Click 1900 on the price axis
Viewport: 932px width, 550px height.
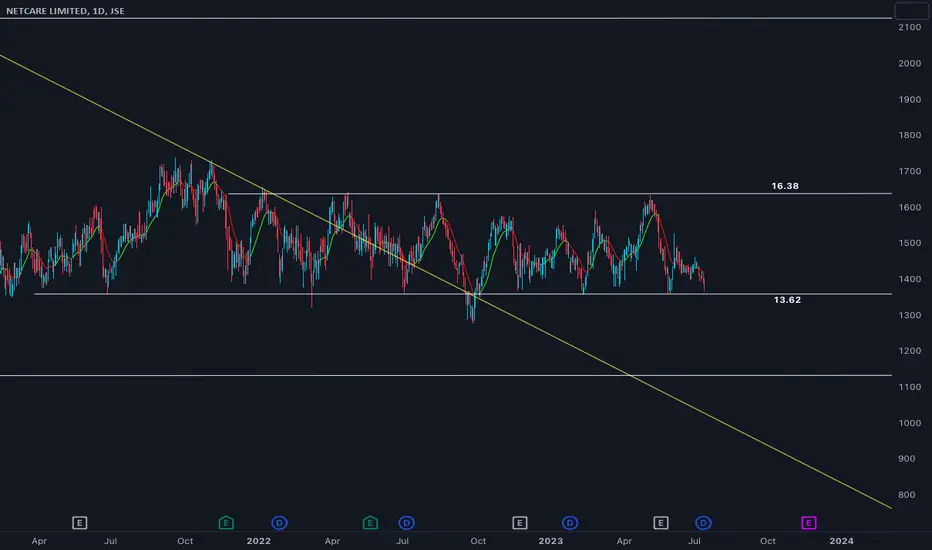(909, 100)
